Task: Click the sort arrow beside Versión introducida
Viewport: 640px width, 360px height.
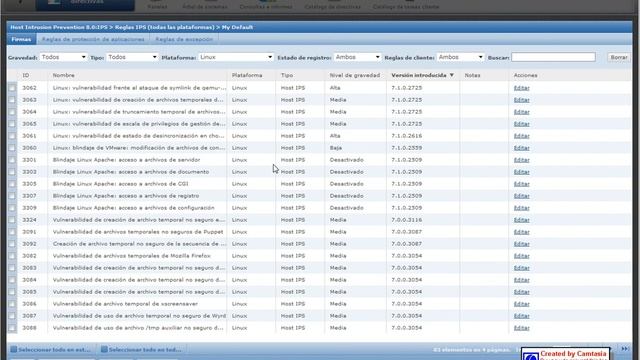Action: click(x=451, y=75)
